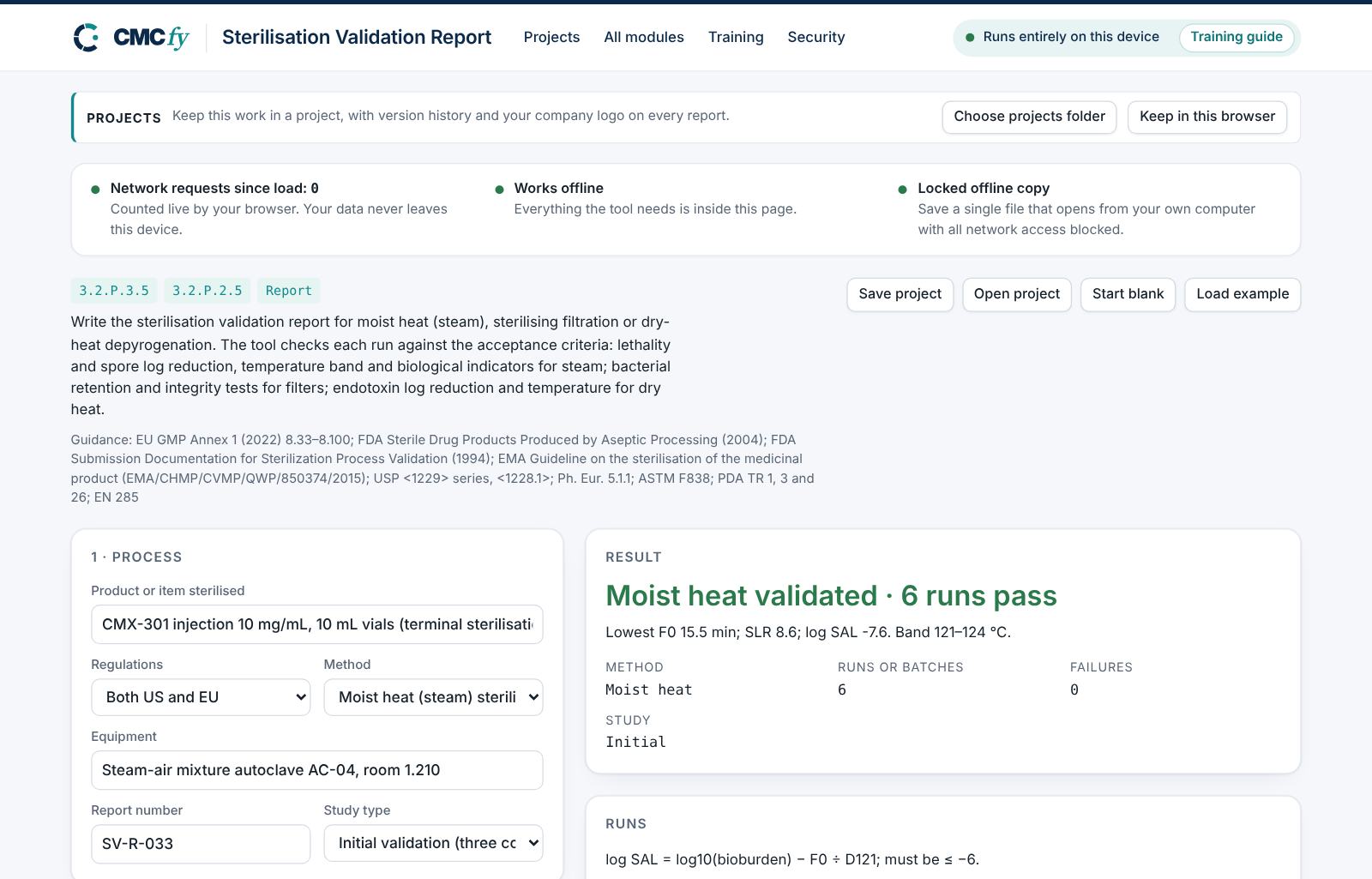The width and height of the screenshot is (1372, 879).
Task: Select the 3.2.P.2.5 tag
Action: [x=208, y=291]
